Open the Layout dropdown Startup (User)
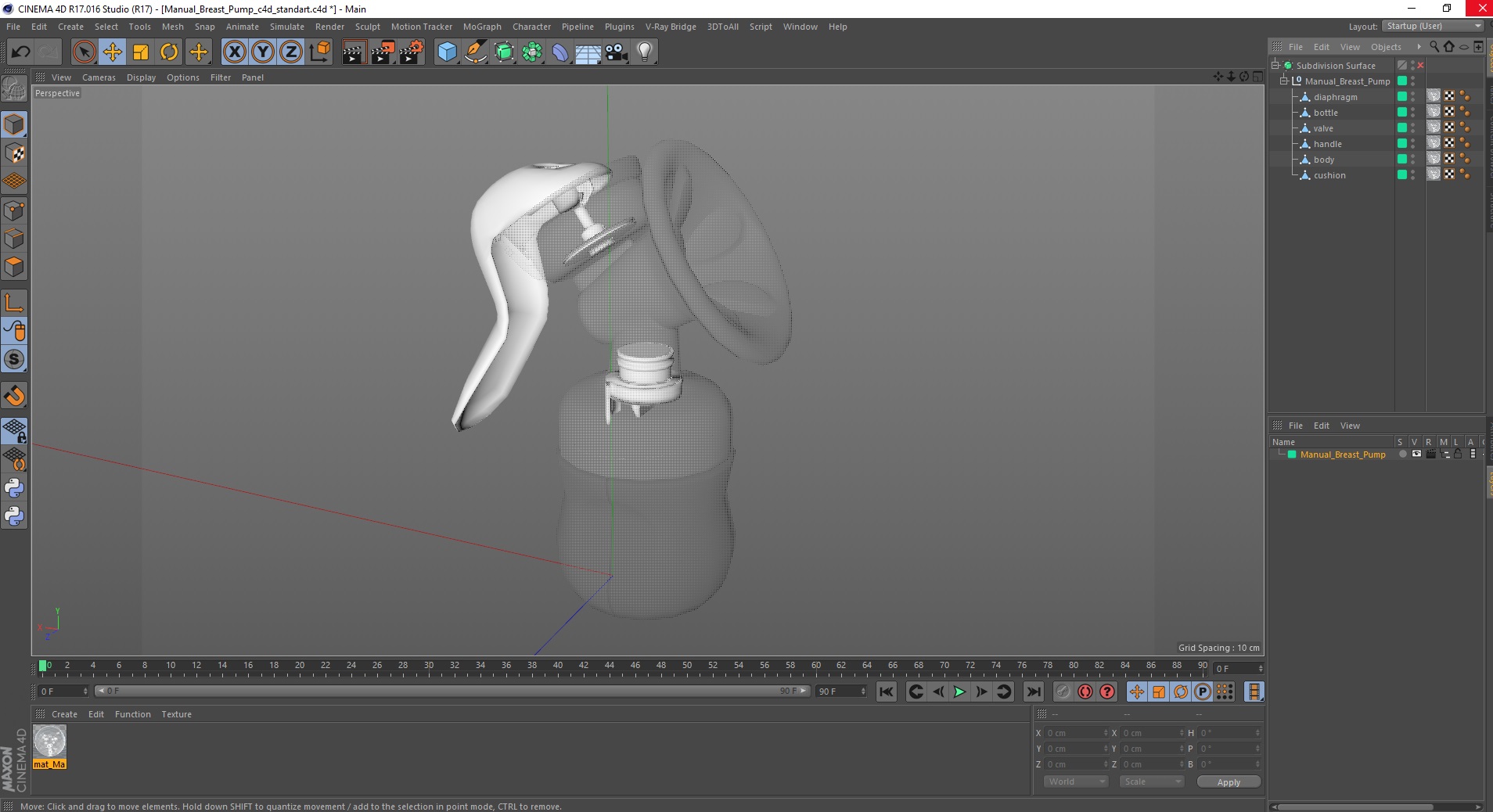The width and height of the screenshot is (1493, 812). tap(1433, 26)
